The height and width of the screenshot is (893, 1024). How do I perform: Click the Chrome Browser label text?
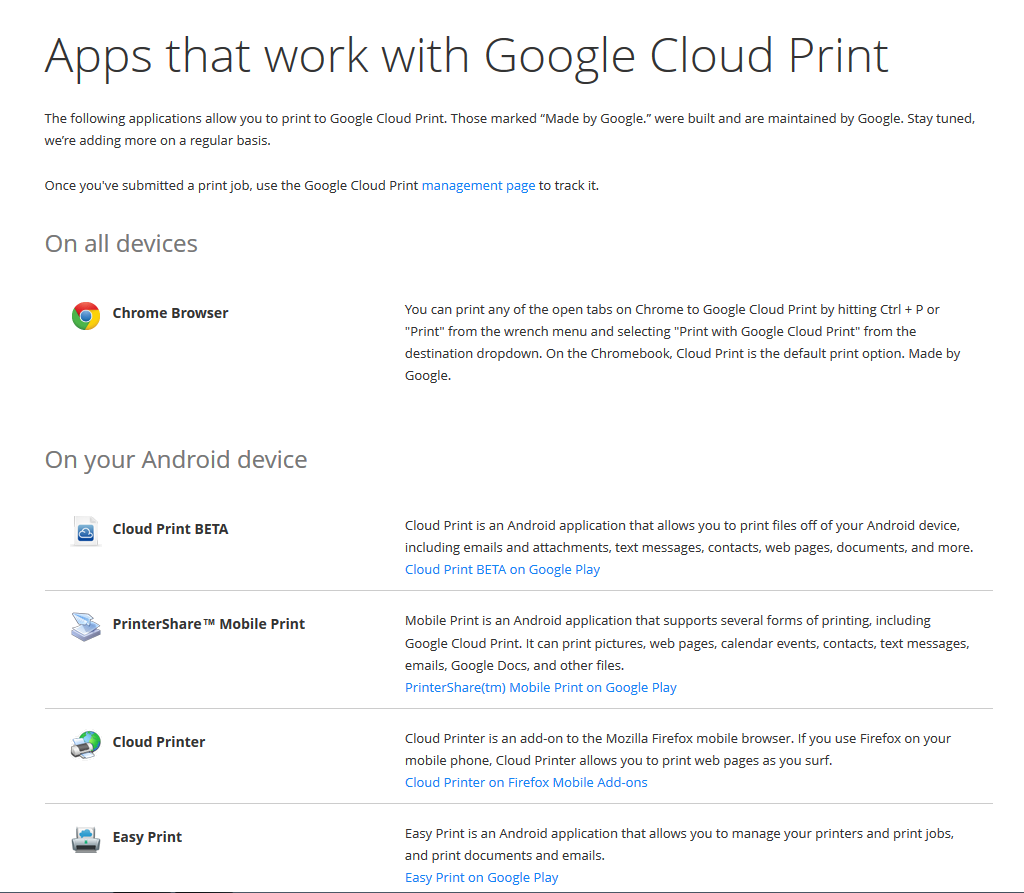point(170,312)
